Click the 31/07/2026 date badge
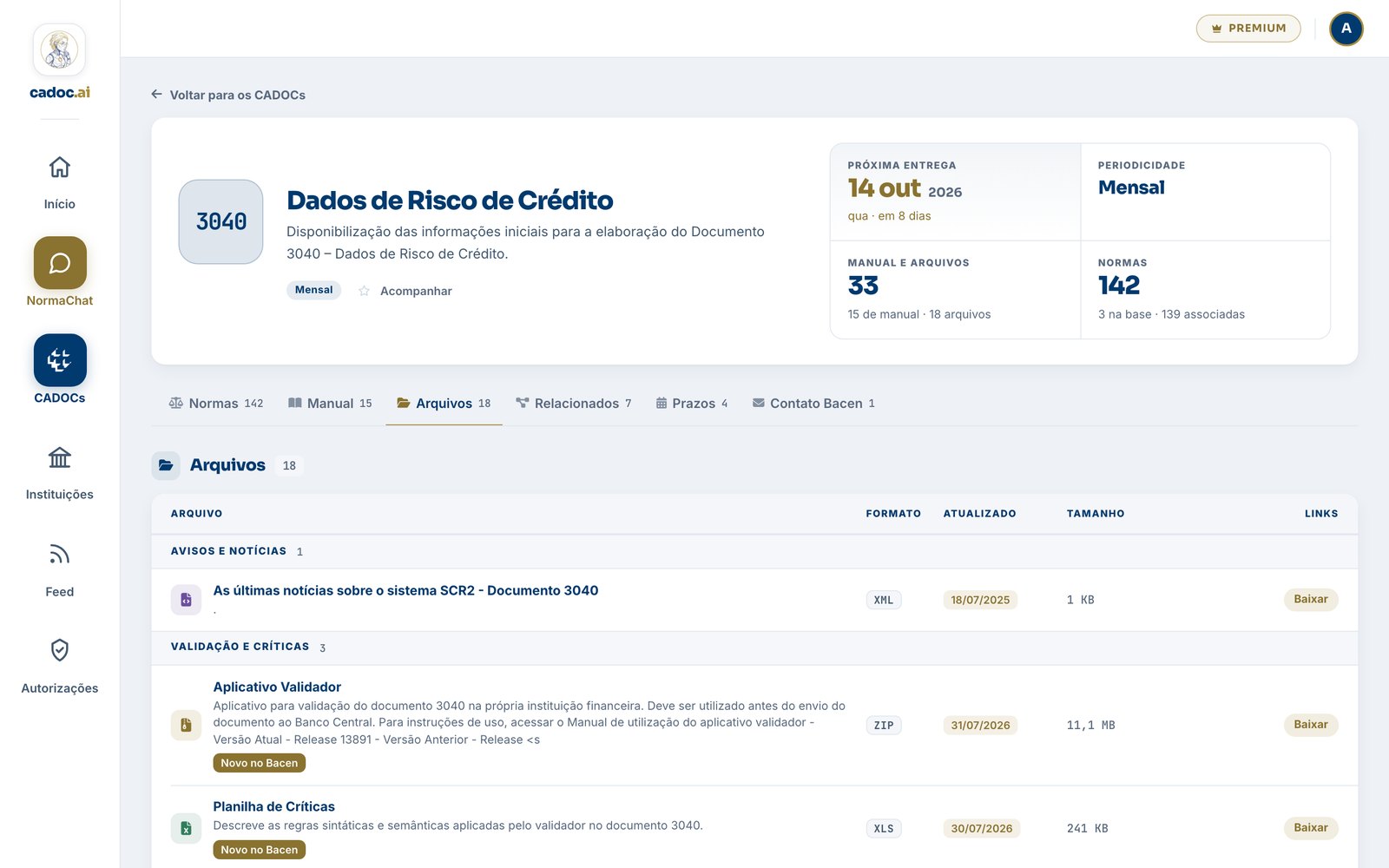This screenshot has width=1389, height=868. tap(980, 725)
